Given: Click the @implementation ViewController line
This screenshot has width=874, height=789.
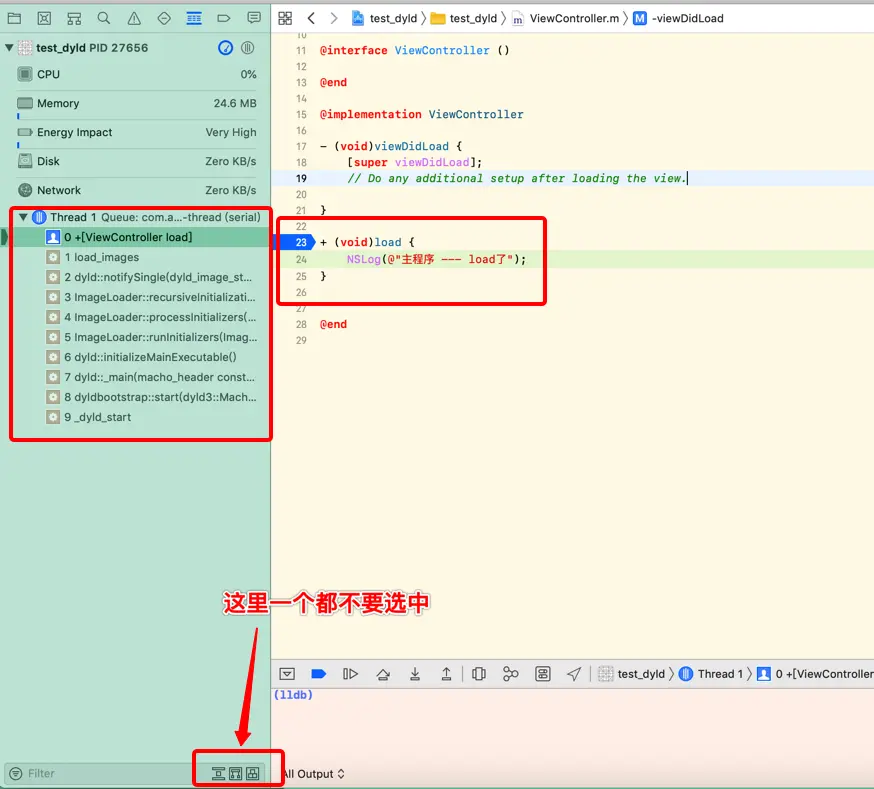Looking at the screenshot, I should [421, 115].
